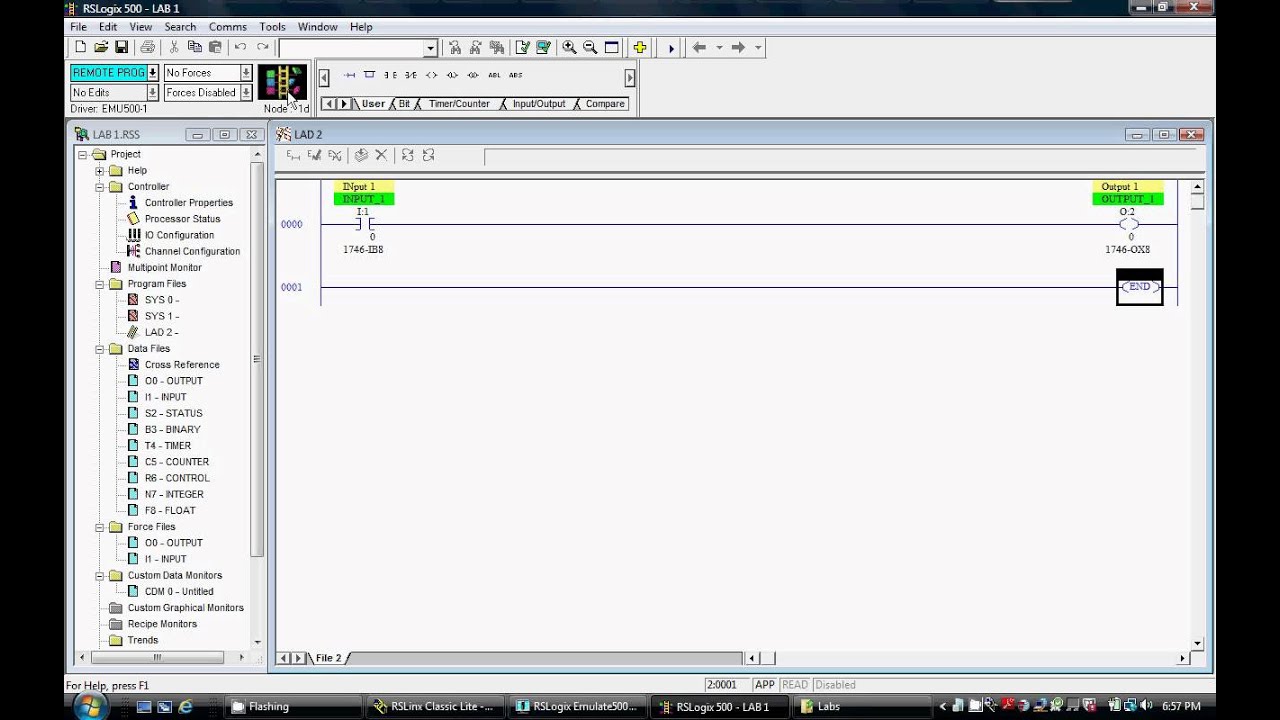
Task: Open the Forces Disabled dropdown
Action: point(246,93)
